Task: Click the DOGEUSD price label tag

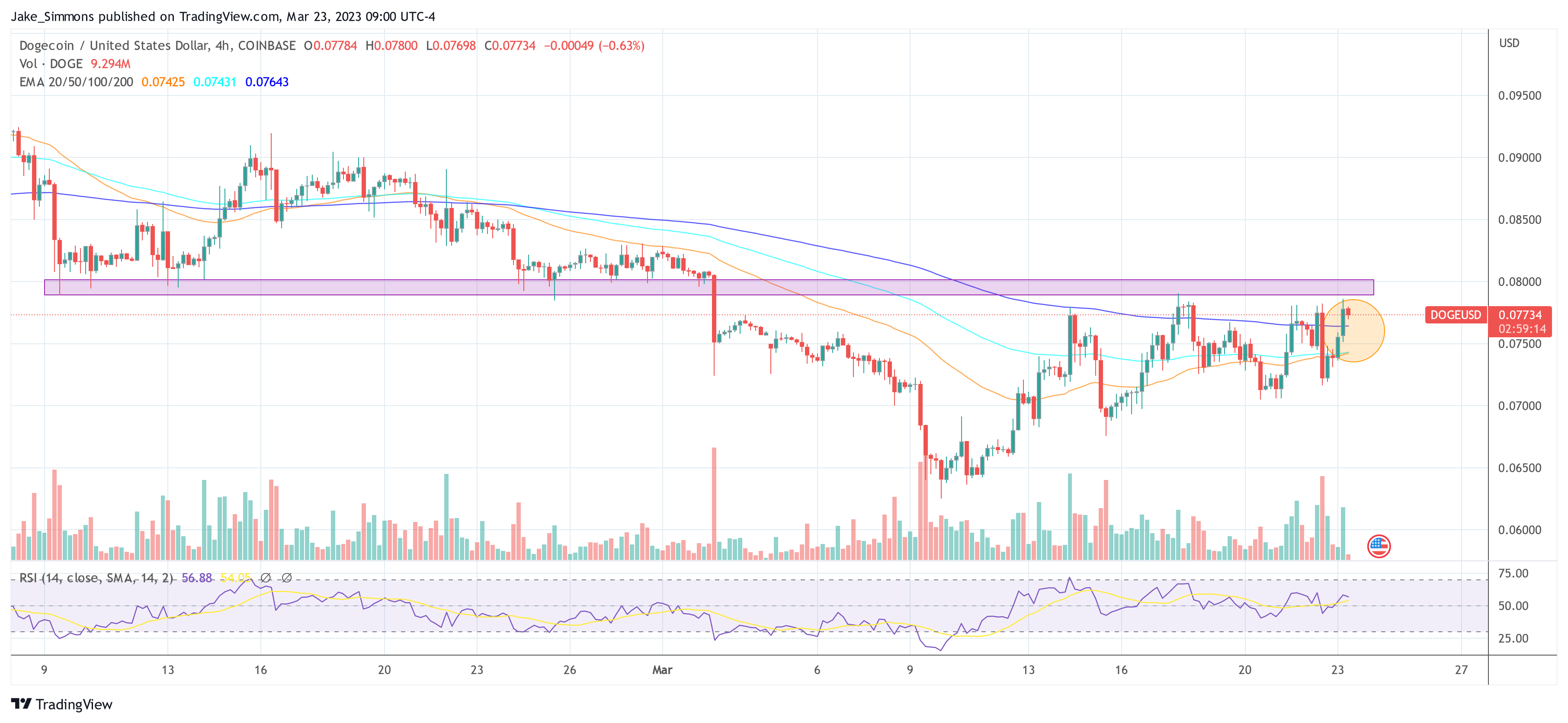Action: point(1456,315)
